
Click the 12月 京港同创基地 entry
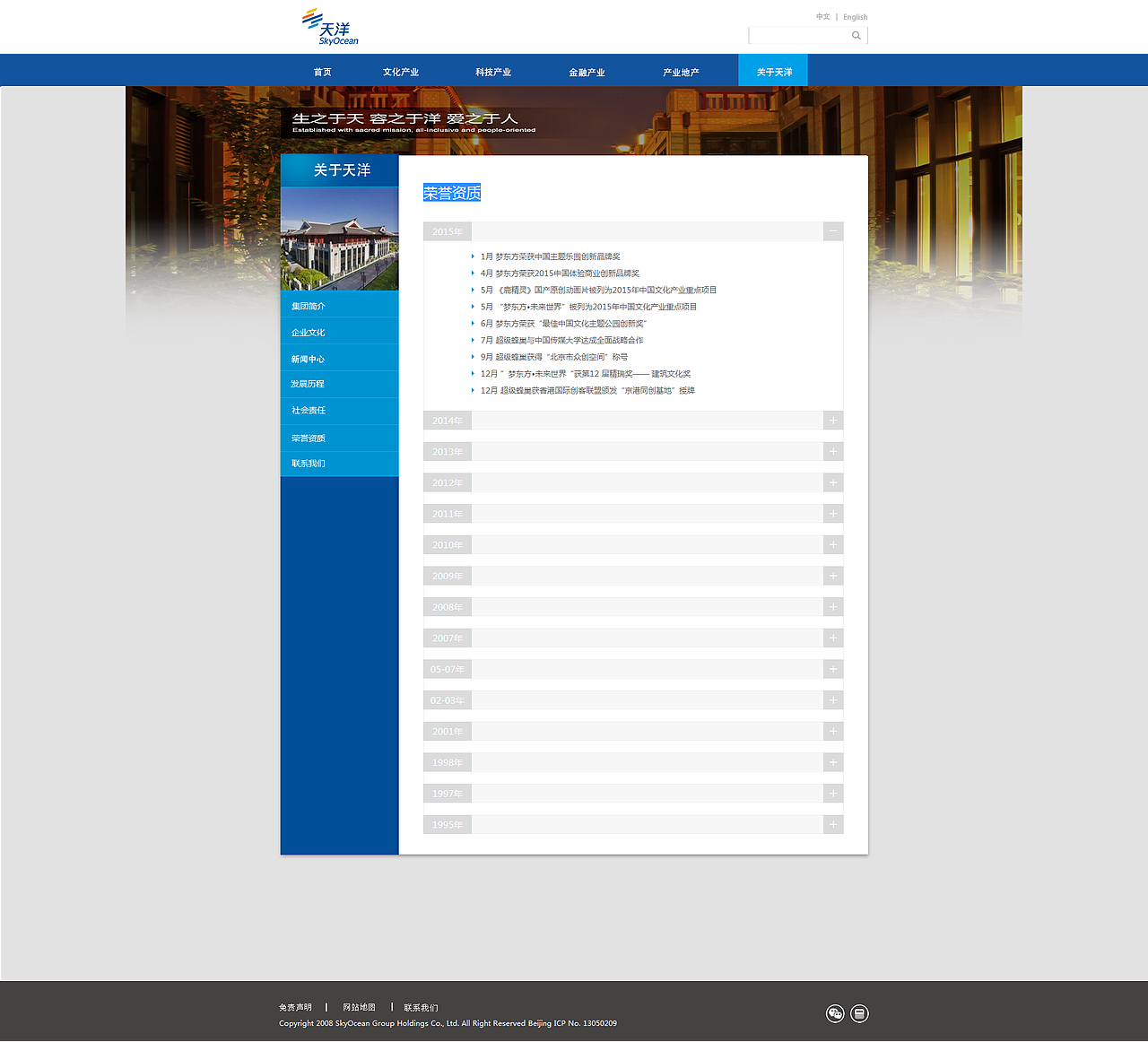587,390
